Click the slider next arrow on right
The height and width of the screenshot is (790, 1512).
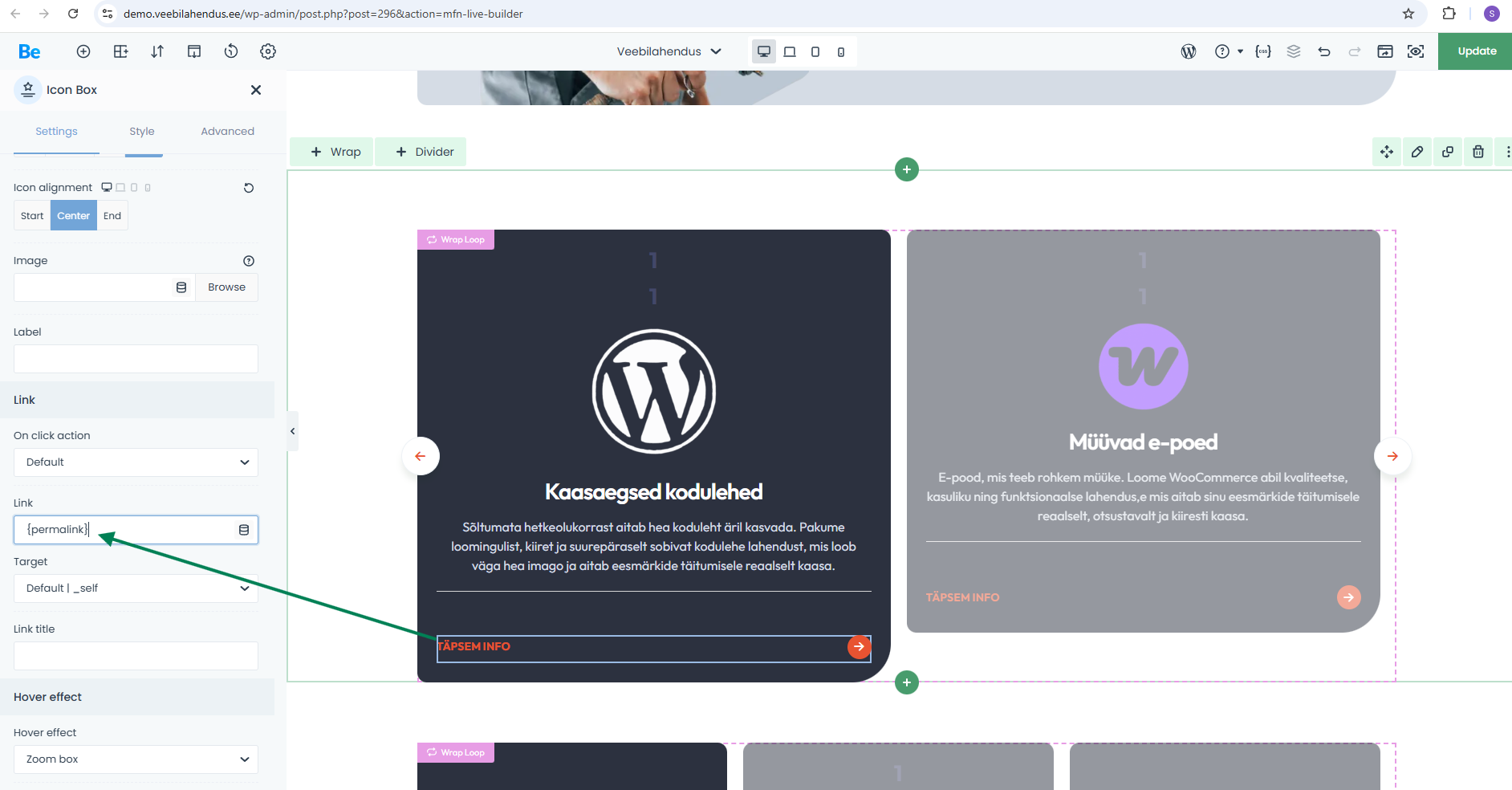coord(1392,456)
